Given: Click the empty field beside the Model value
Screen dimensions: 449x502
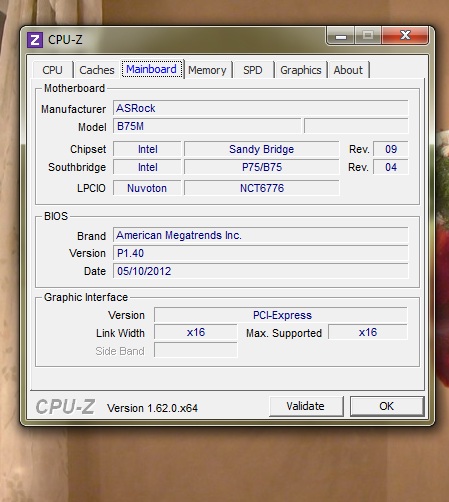Looking at the screenshot, I should pyautogui.click(x=356, y=126).
